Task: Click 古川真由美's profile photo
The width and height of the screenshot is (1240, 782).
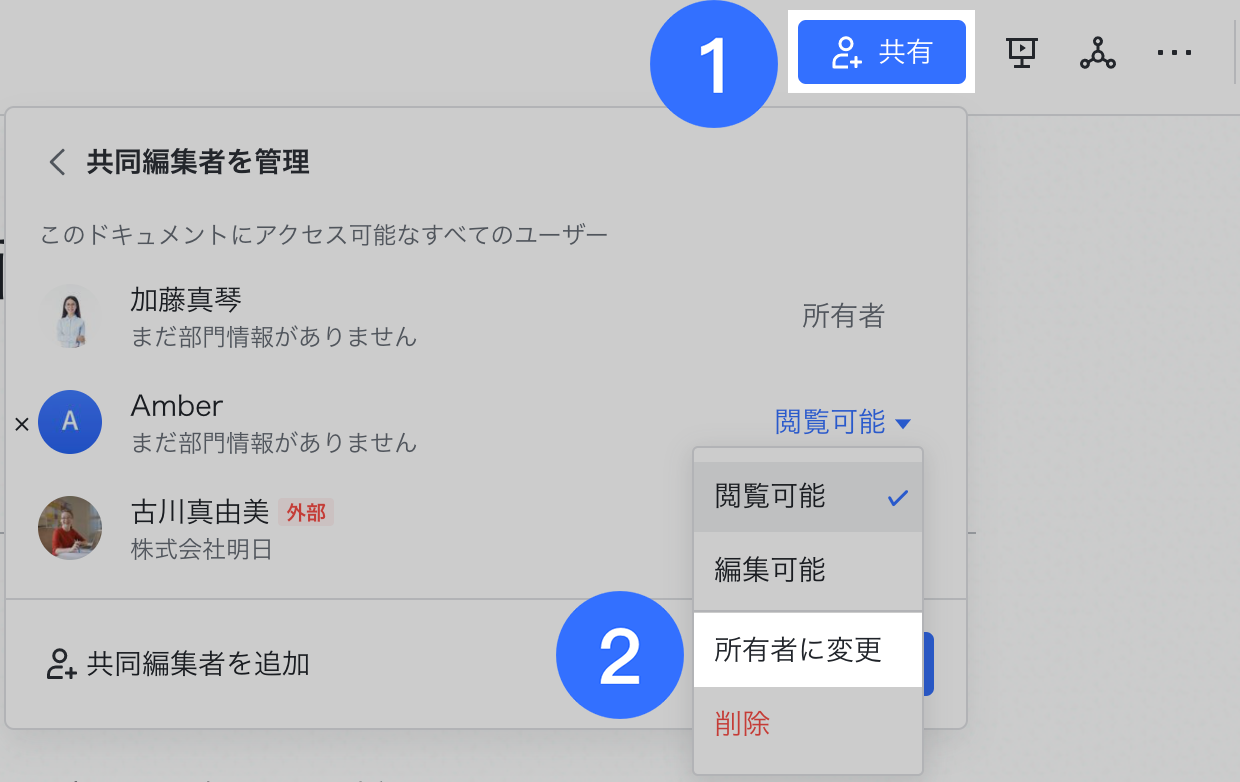Action: [x=70, y=528]
